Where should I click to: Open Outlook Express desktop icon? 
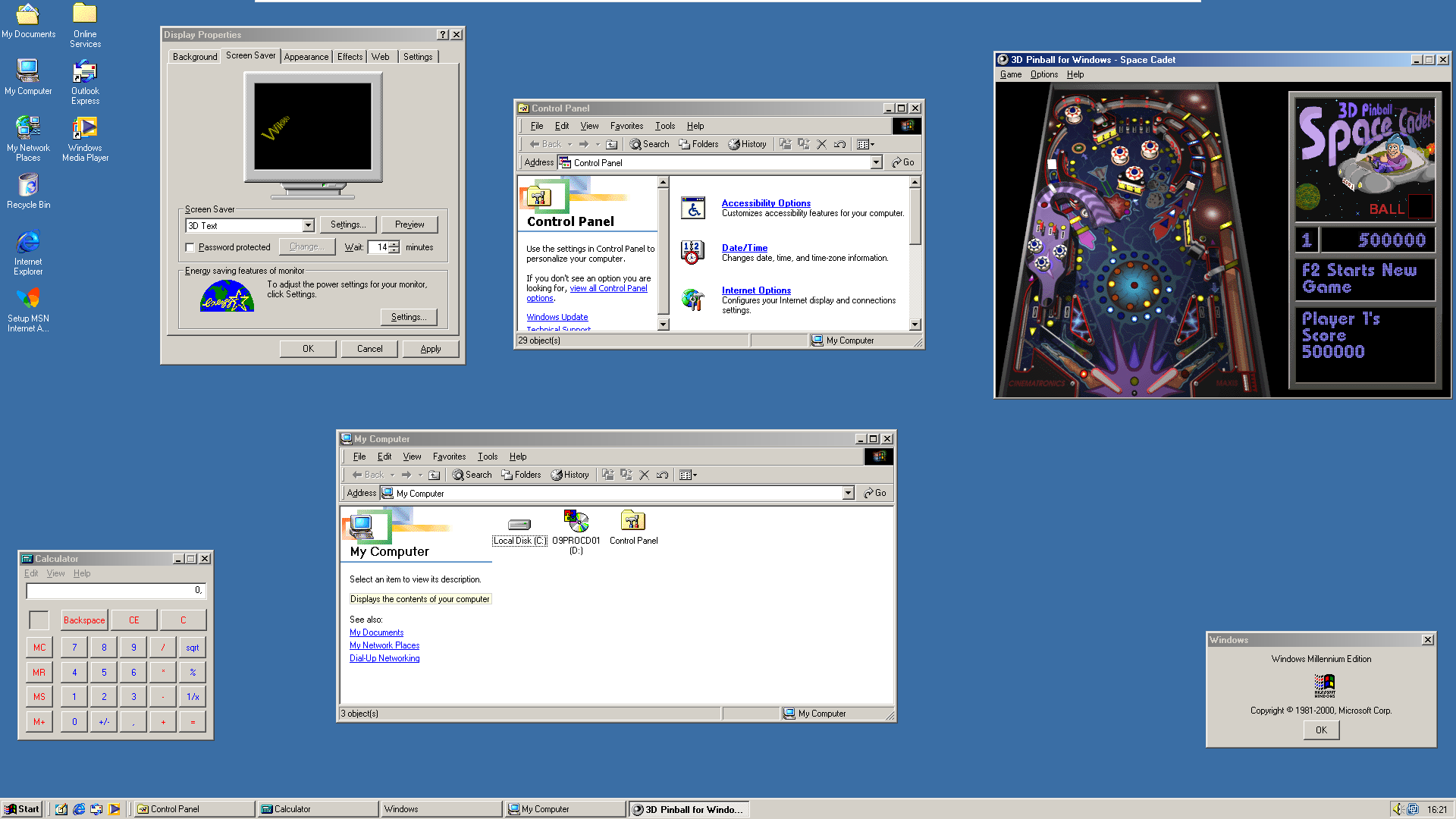click(x=85, y=82)
